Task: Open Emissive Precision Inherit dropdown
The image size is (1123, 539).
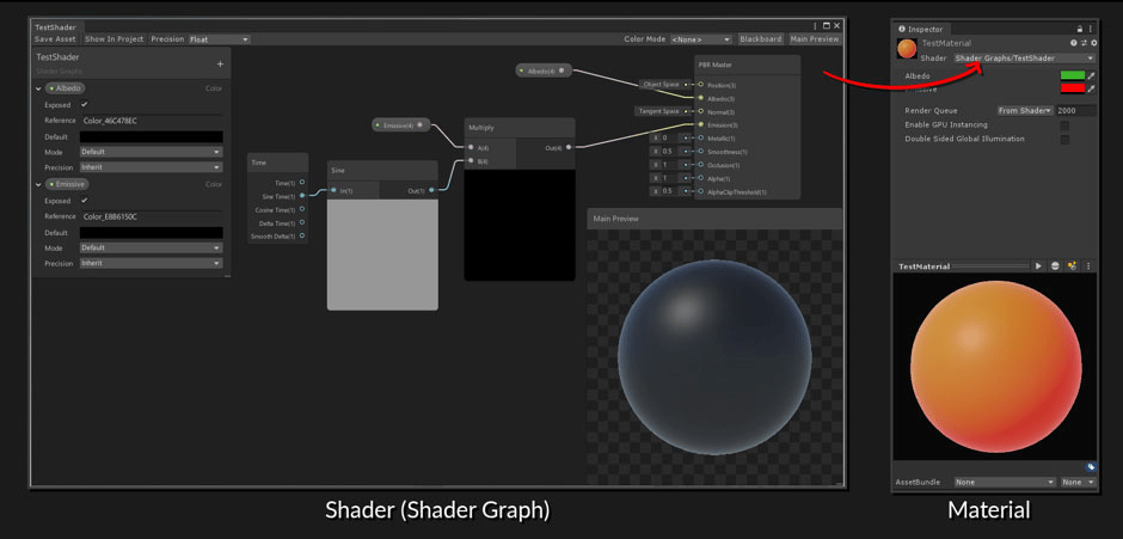Action: tap(151, 263)
